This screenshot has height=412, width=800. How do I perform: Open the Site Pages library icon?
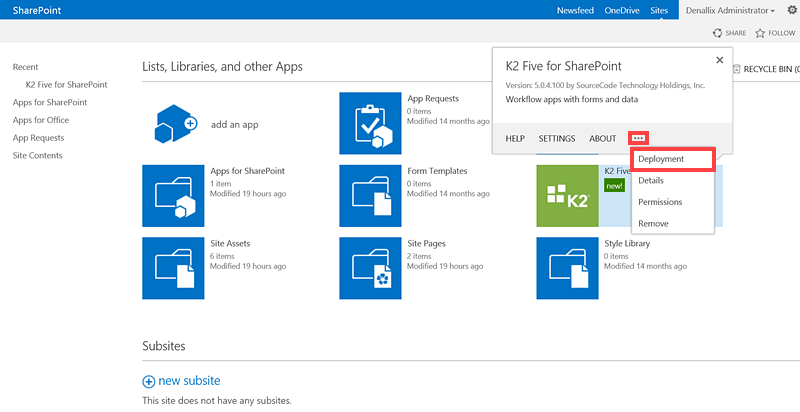point(370,268)
